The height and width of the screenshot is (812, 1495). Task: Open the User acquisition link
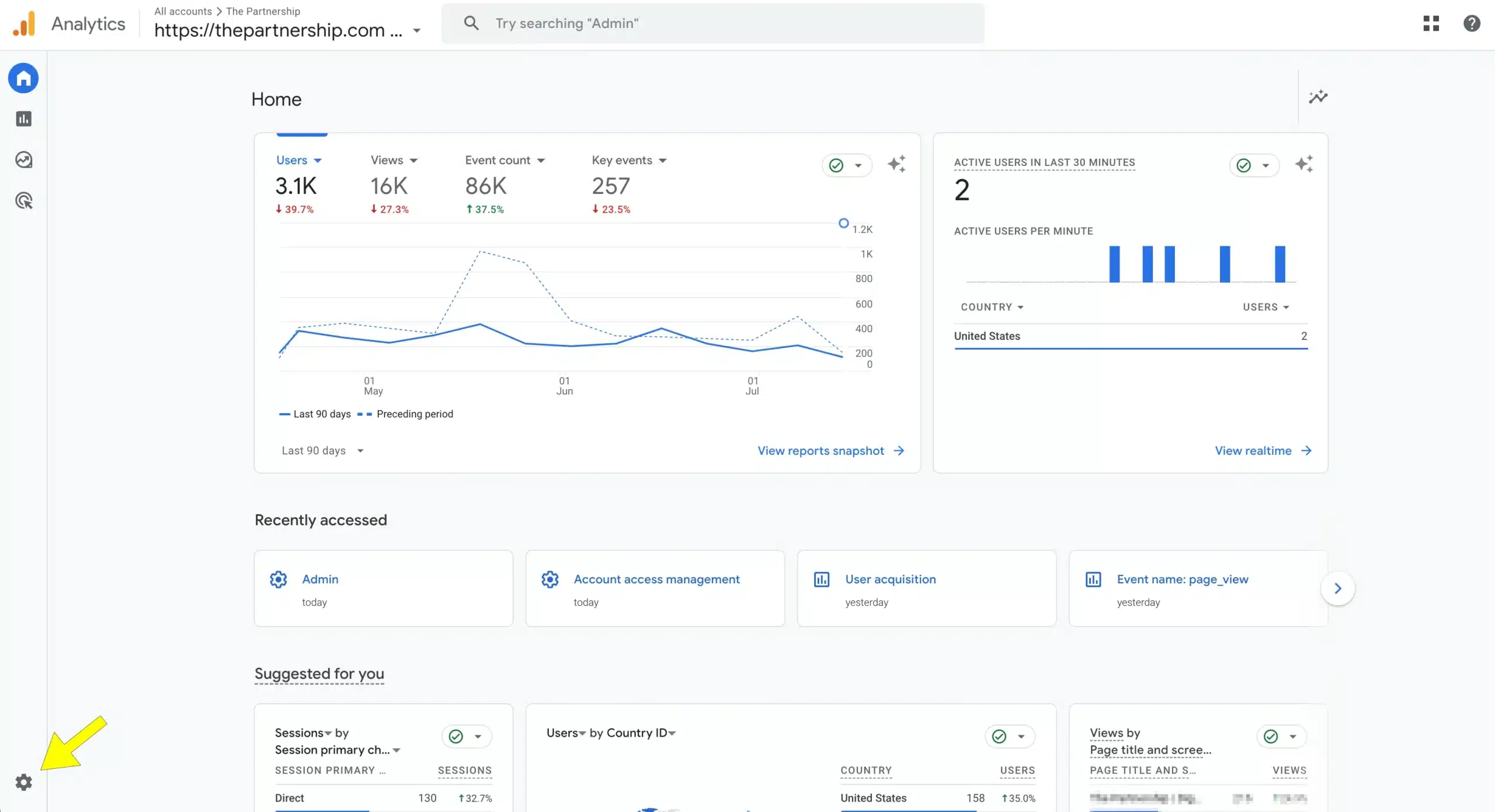tap(891, 579)
